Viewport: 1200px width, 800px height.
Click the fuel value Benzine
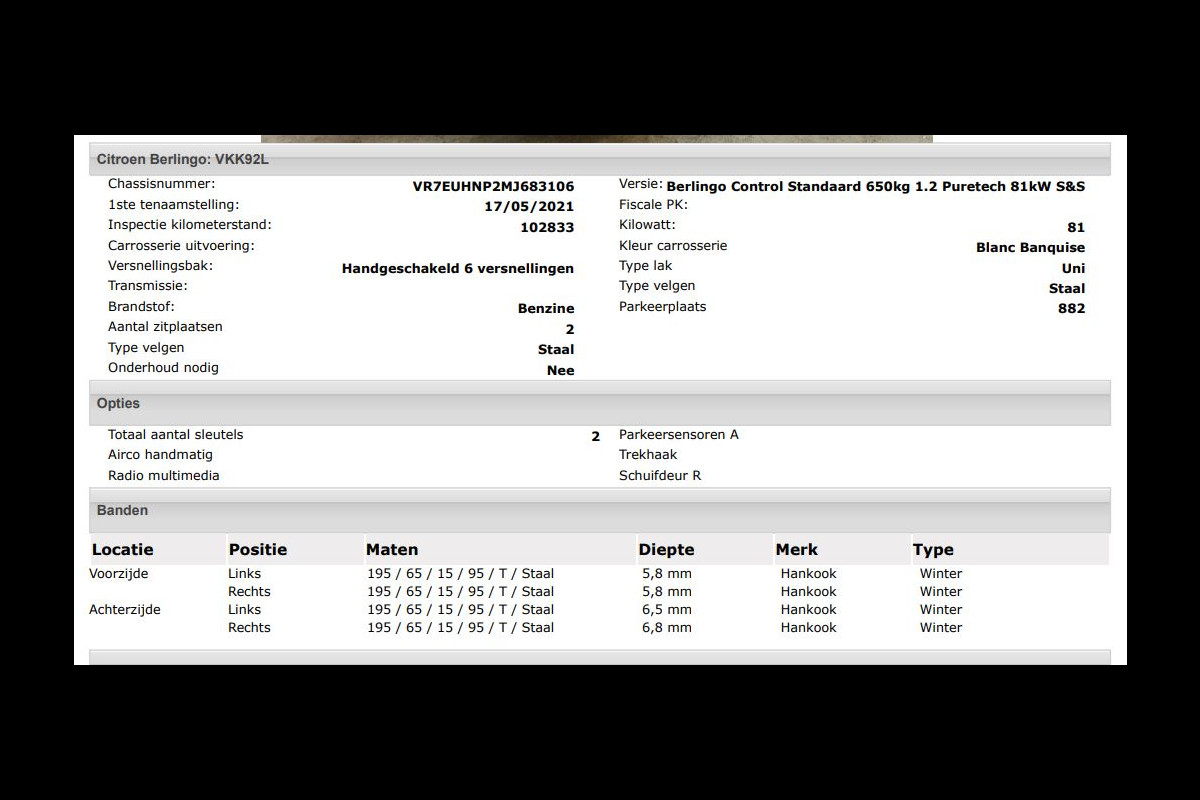(x=546, y=309)
